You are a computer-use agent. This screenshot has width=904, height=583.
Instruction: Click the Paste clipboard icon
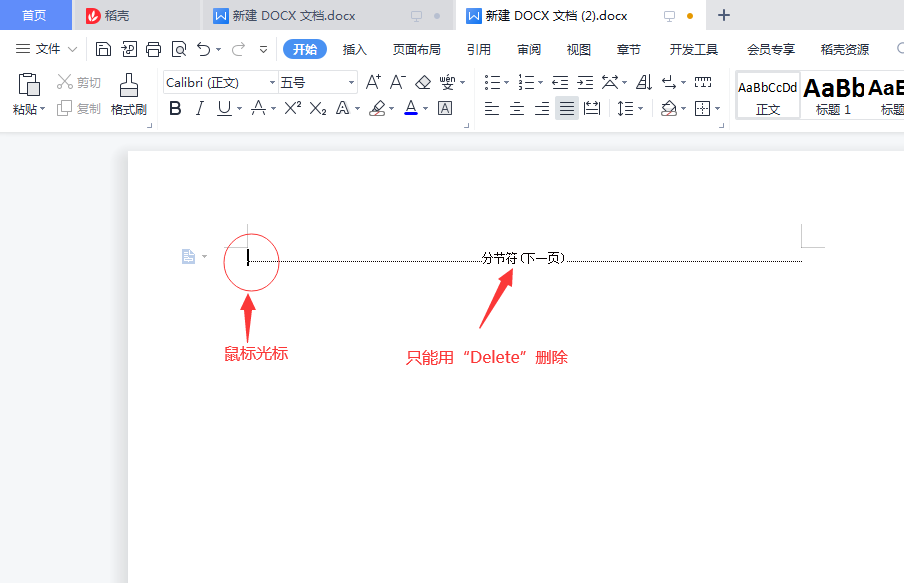[29, 85]
